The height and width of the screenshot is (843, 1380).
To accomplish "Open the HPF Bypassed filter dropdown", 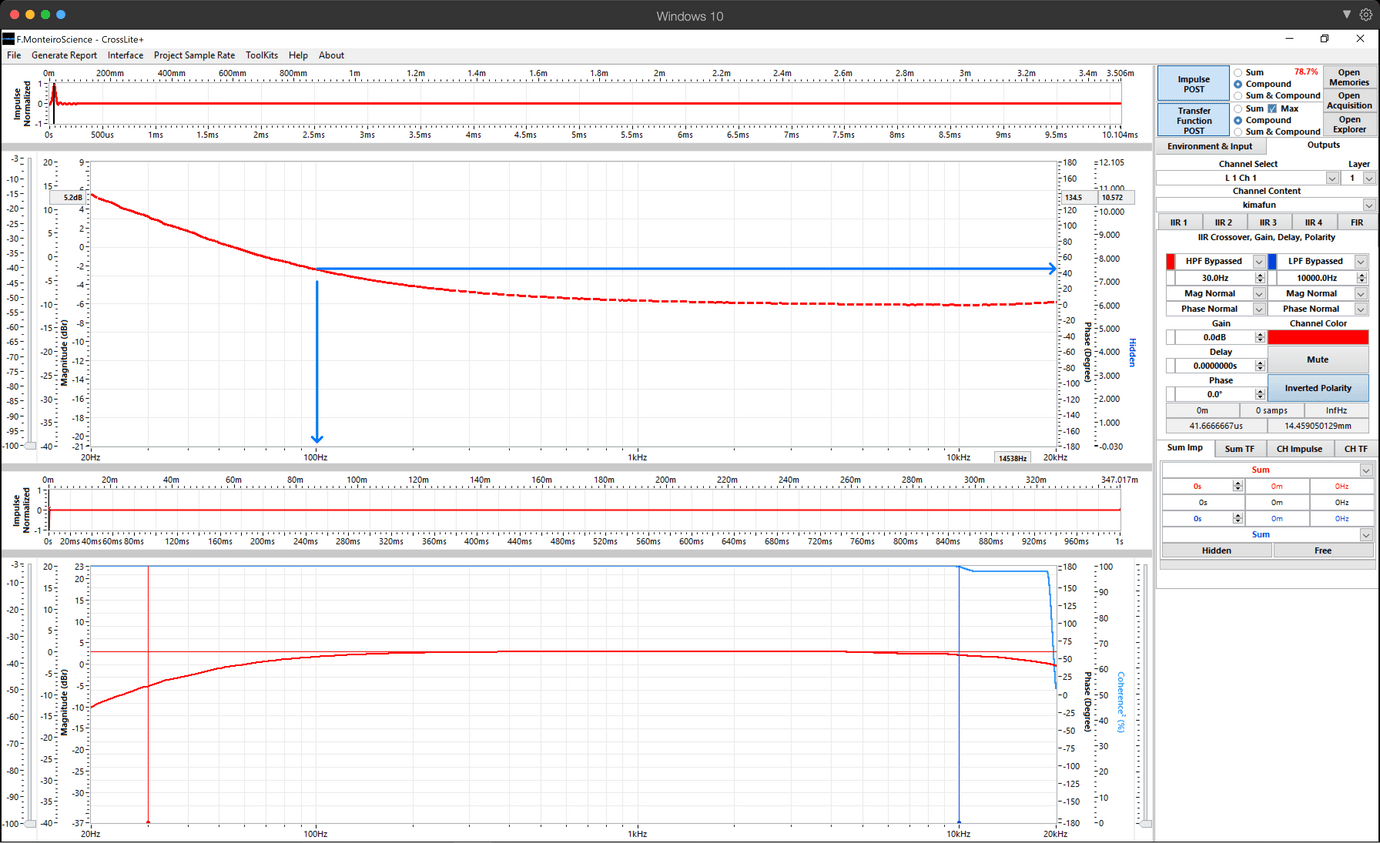I will (x=1259, y=262).
